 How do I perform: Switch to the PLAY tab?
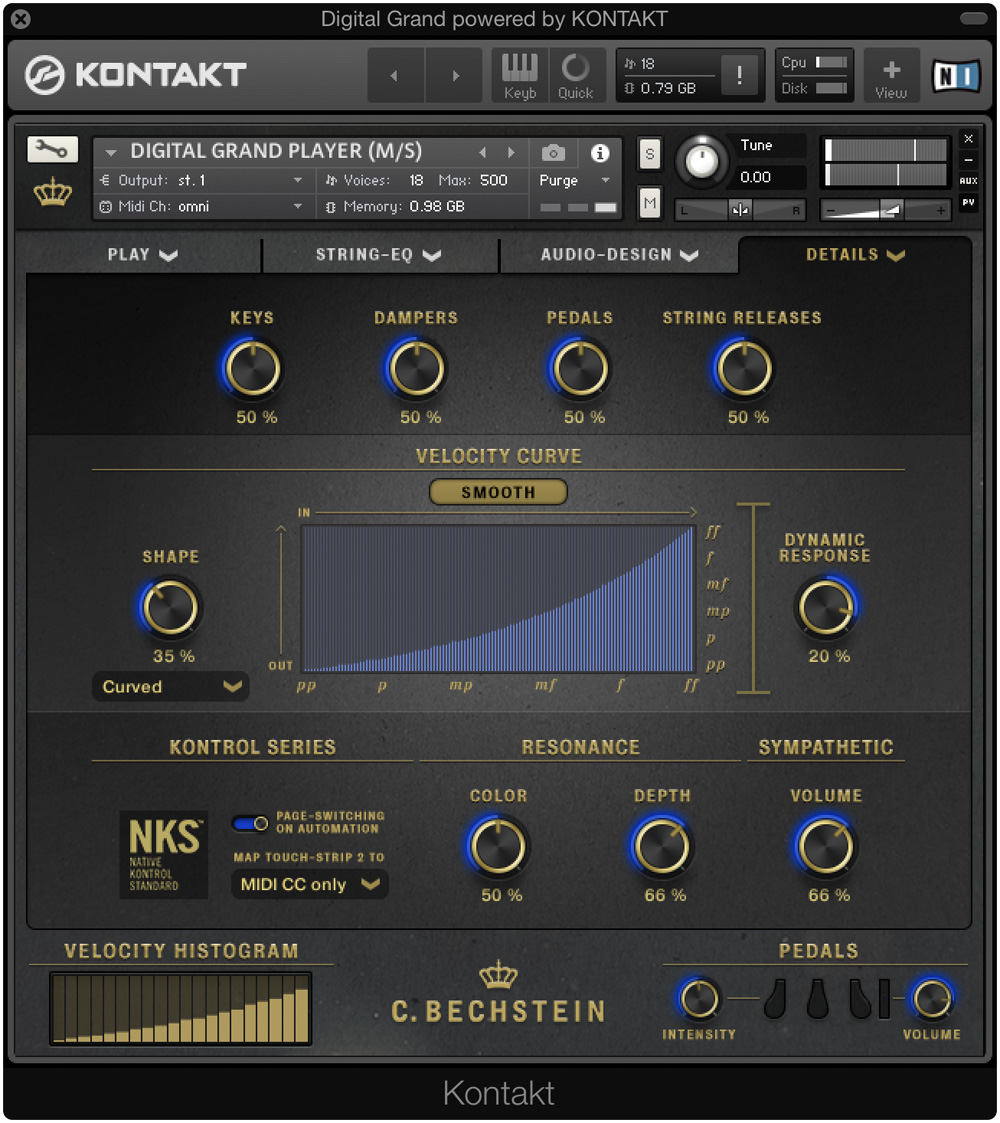tap(143, 255)
